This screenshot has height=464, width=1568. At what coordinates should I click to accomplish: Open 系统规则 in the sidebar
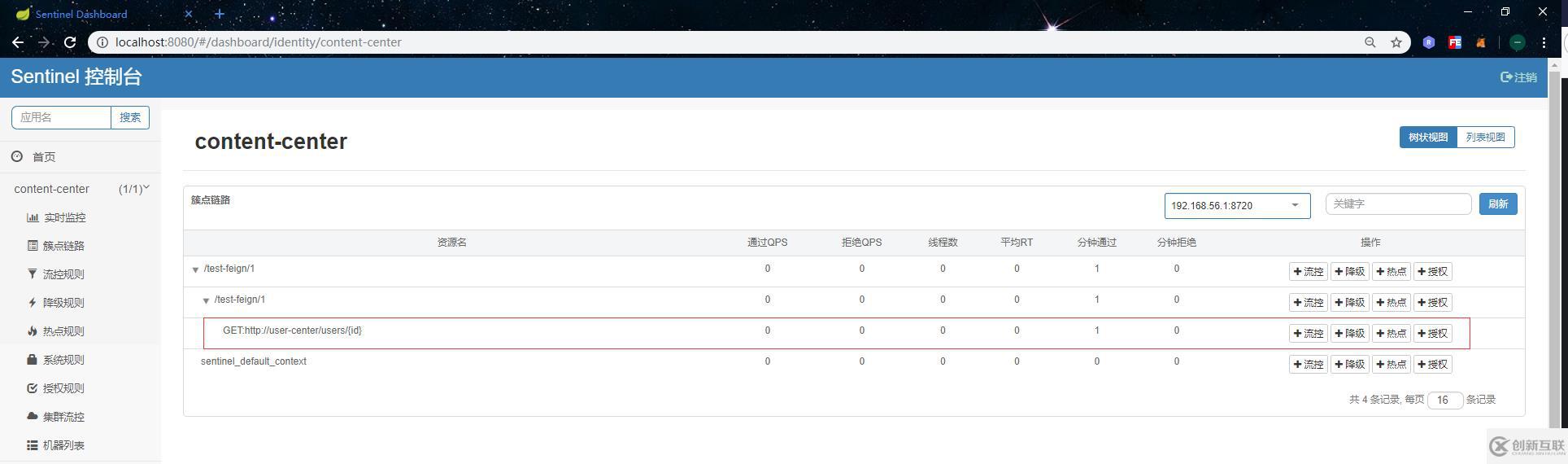pyautogui.click(x=56, y=360)
